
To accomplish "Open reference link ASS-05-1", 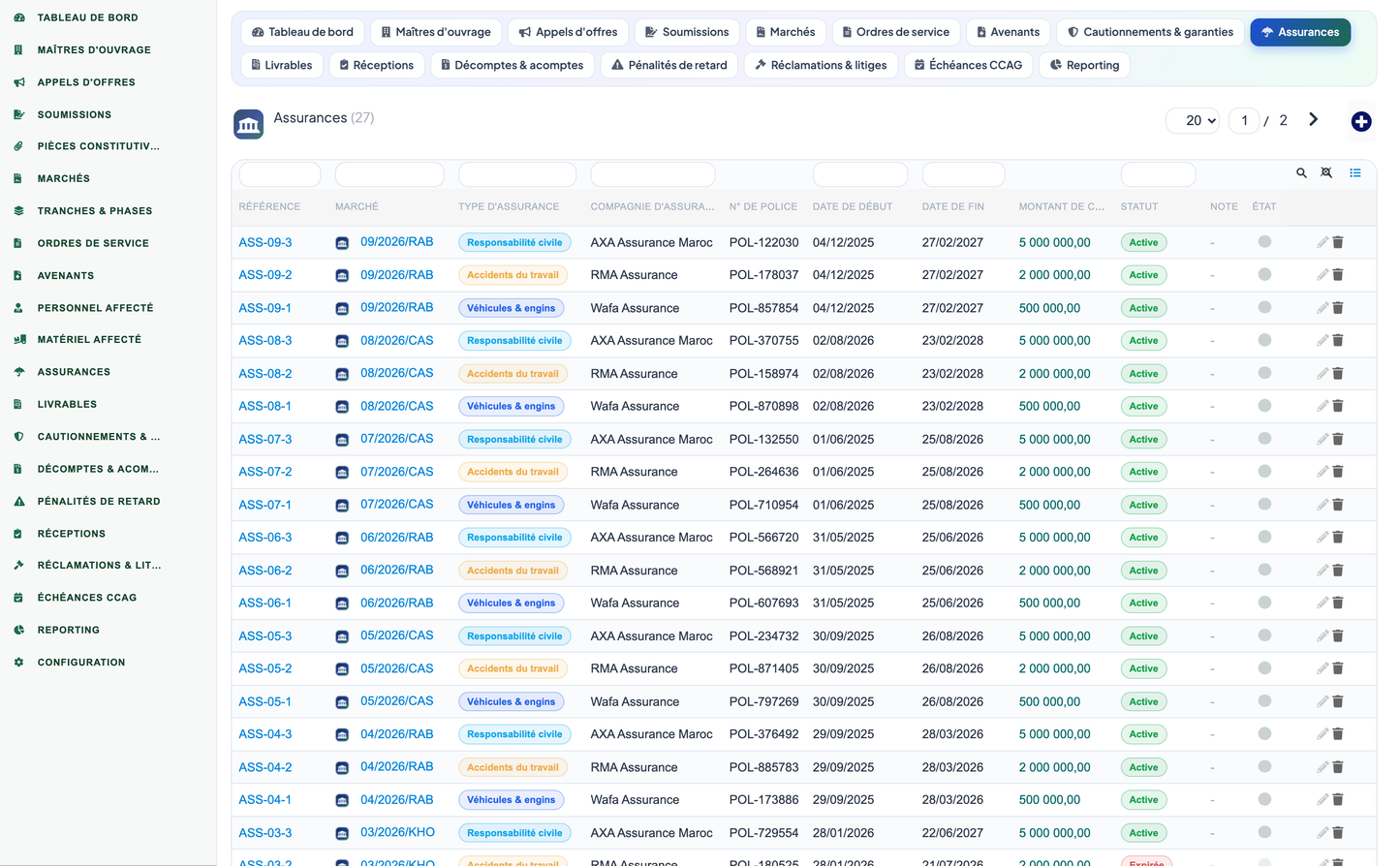I will tap(265, 701).
